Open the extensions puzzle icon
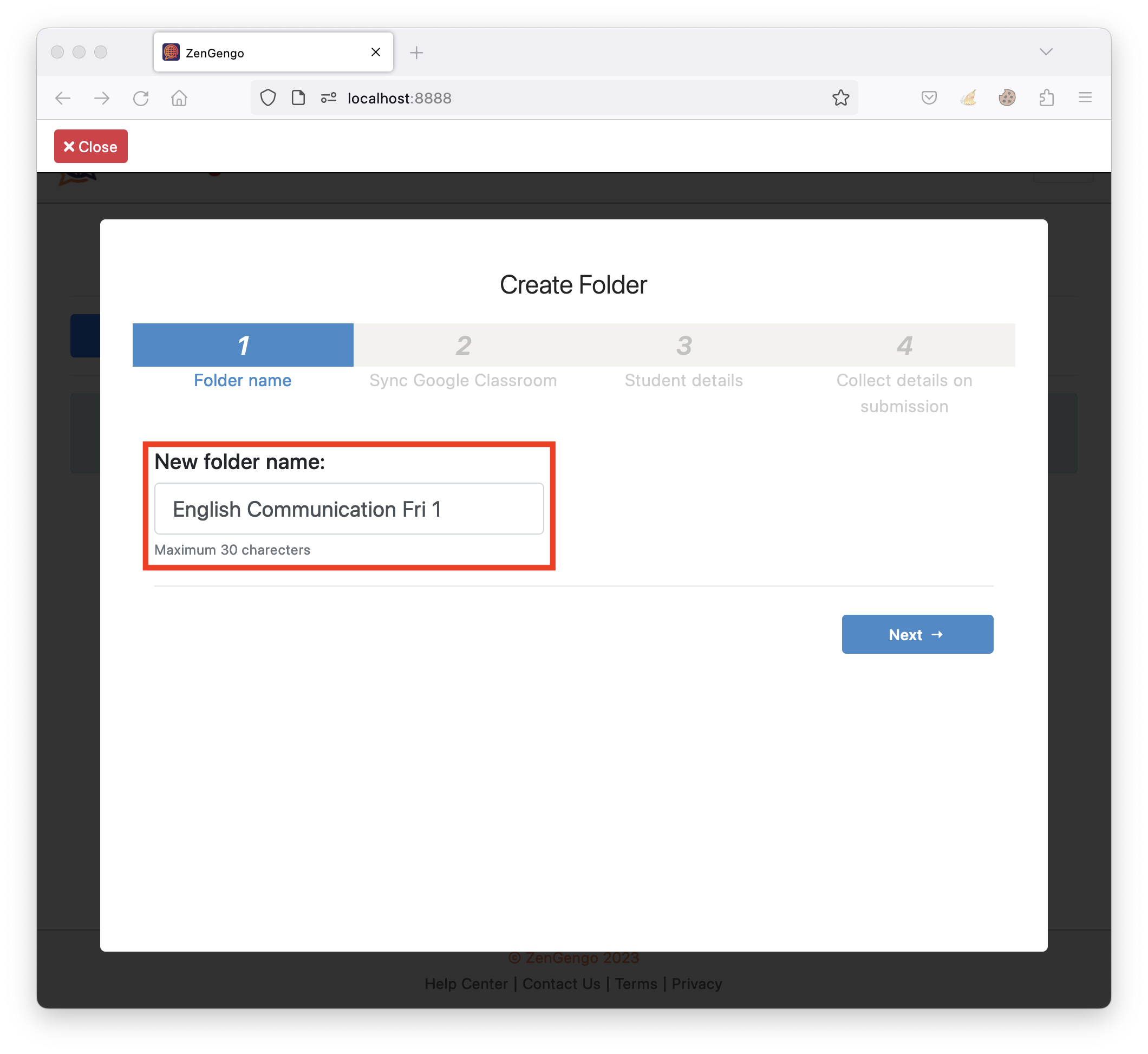This screenshot has height=1054, width=1148. pos(1047,98)
